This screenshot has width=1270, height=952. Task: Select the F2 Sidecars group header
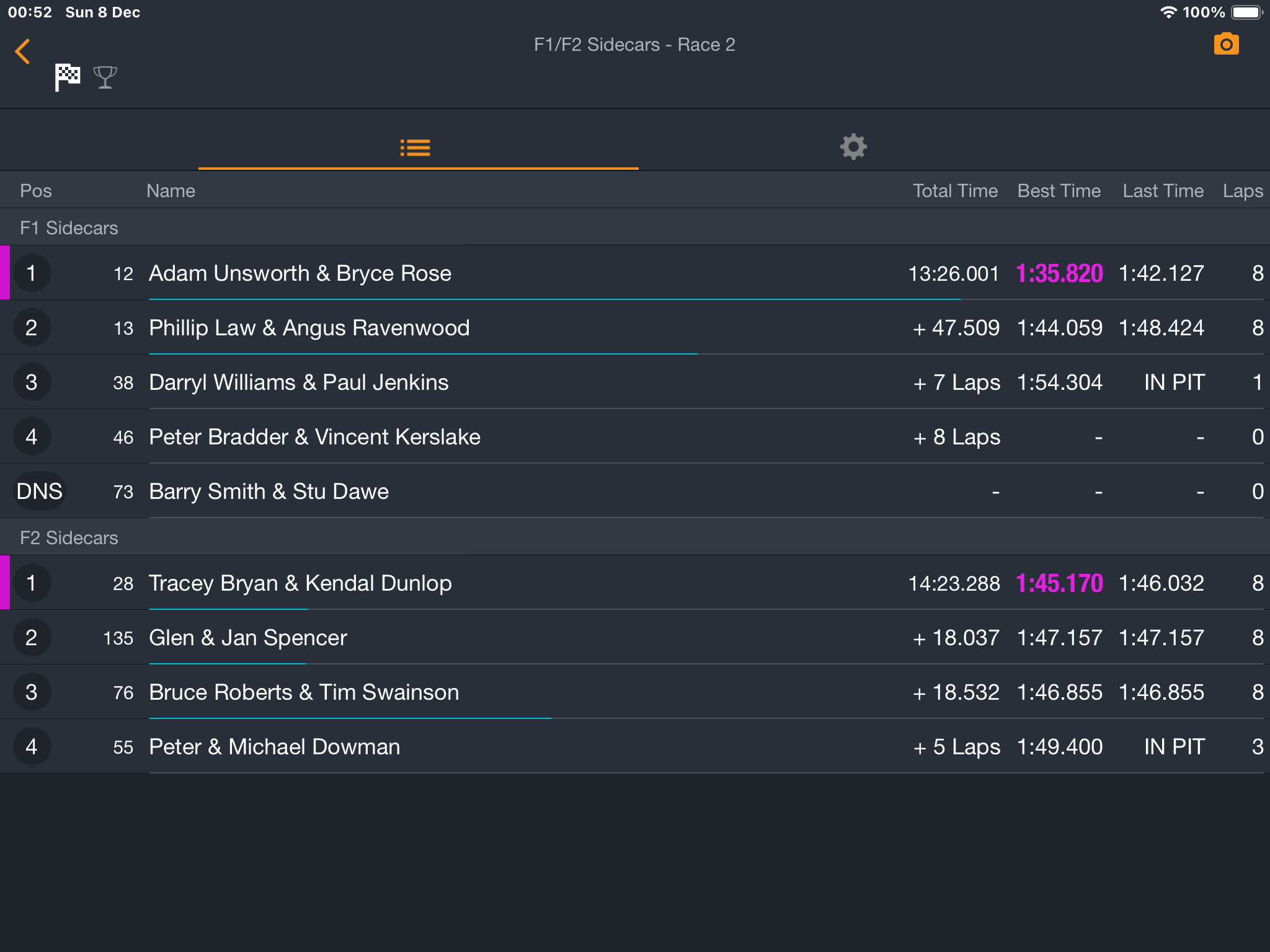[x=635, y=537]
